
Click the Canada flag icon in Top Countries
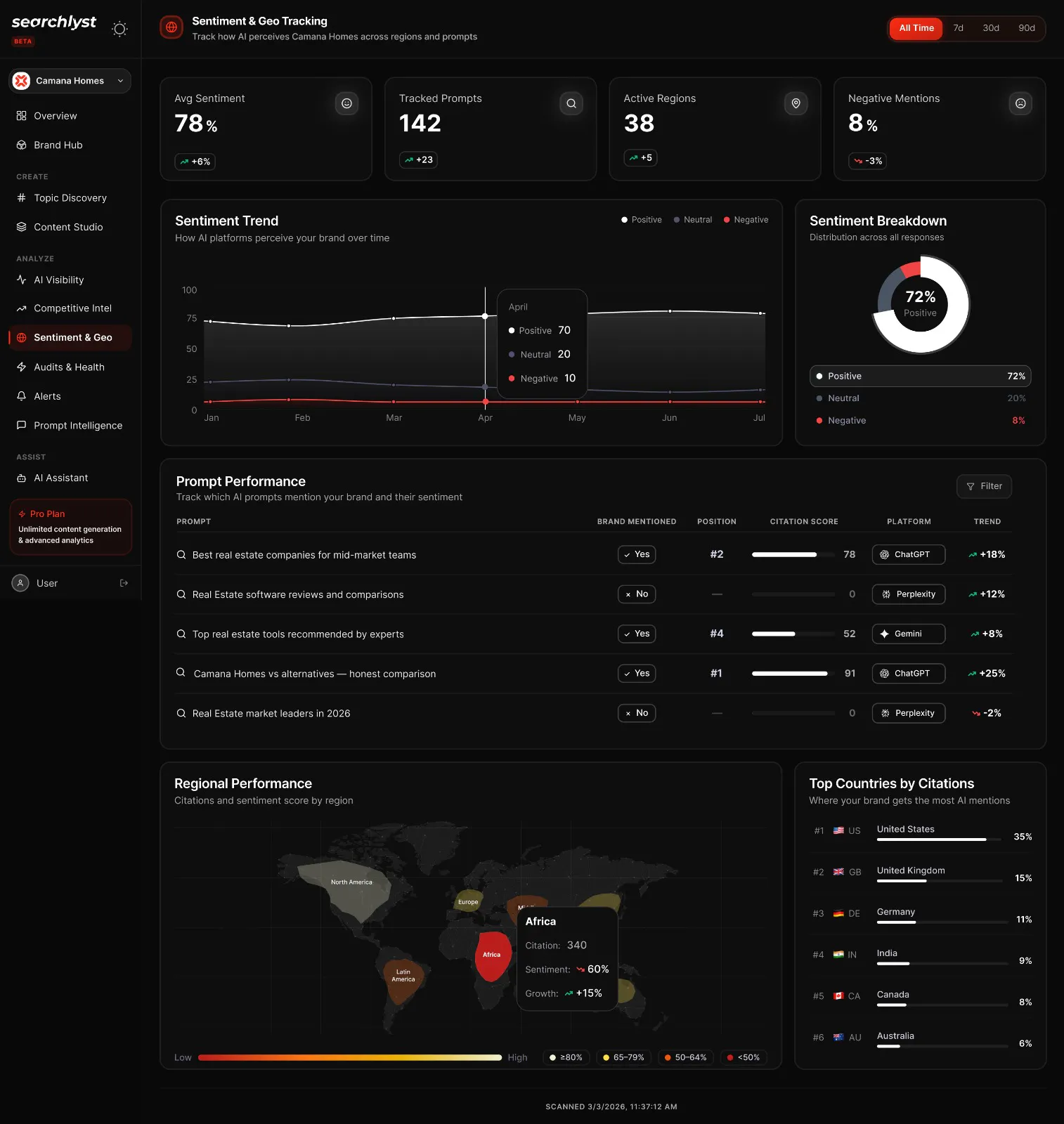(838, 996)
